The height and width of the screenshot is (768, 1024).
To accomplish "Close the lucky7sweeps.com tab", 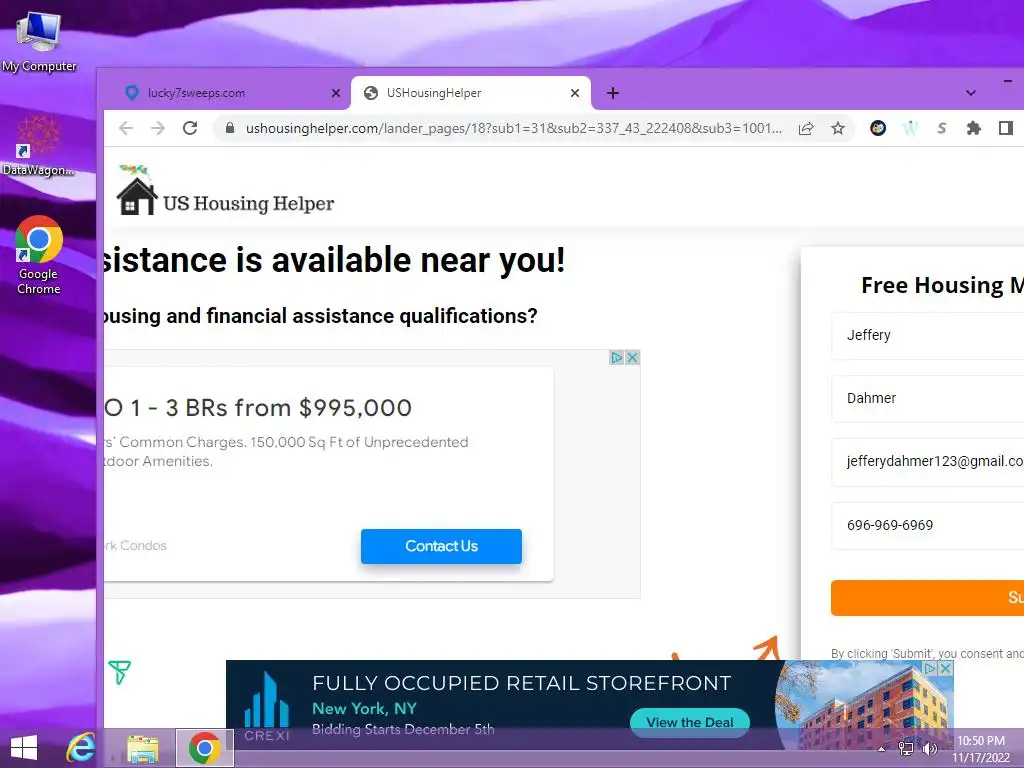I will (336, 93).
